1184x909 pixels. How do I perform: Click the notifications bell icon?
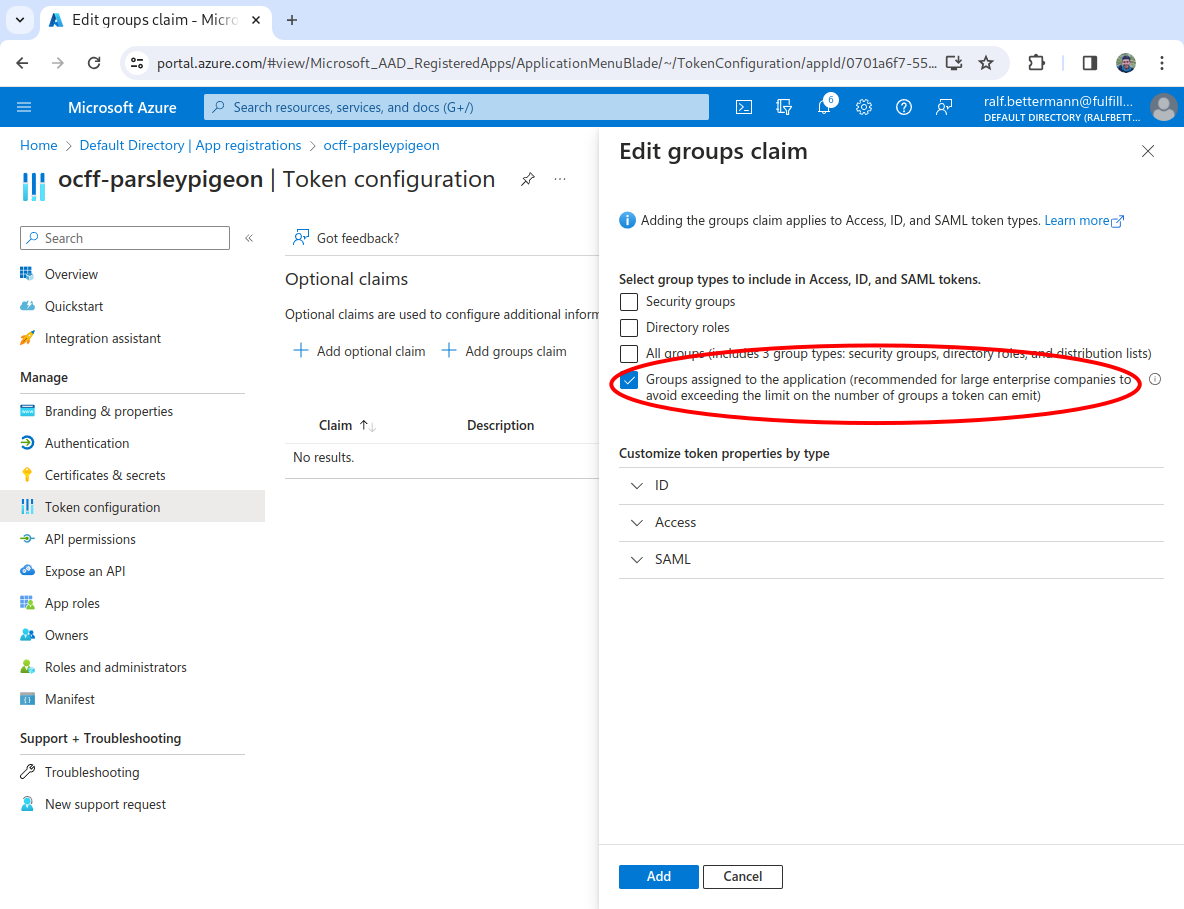[x=824, y=107]
